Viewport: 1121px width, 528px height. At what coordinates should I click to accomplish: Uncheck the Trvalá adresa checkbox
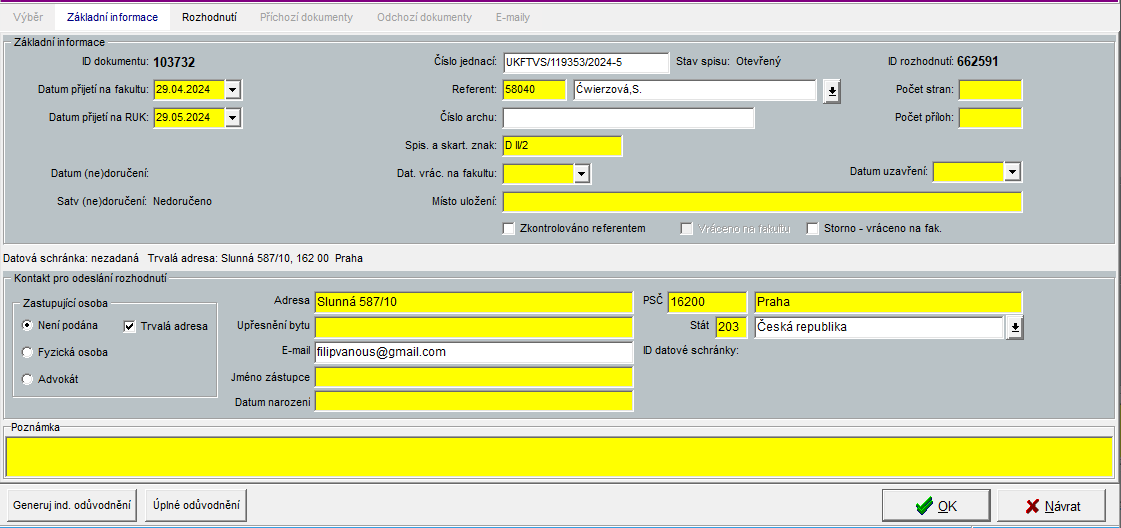pyautogui.click(x=130, y=326)
